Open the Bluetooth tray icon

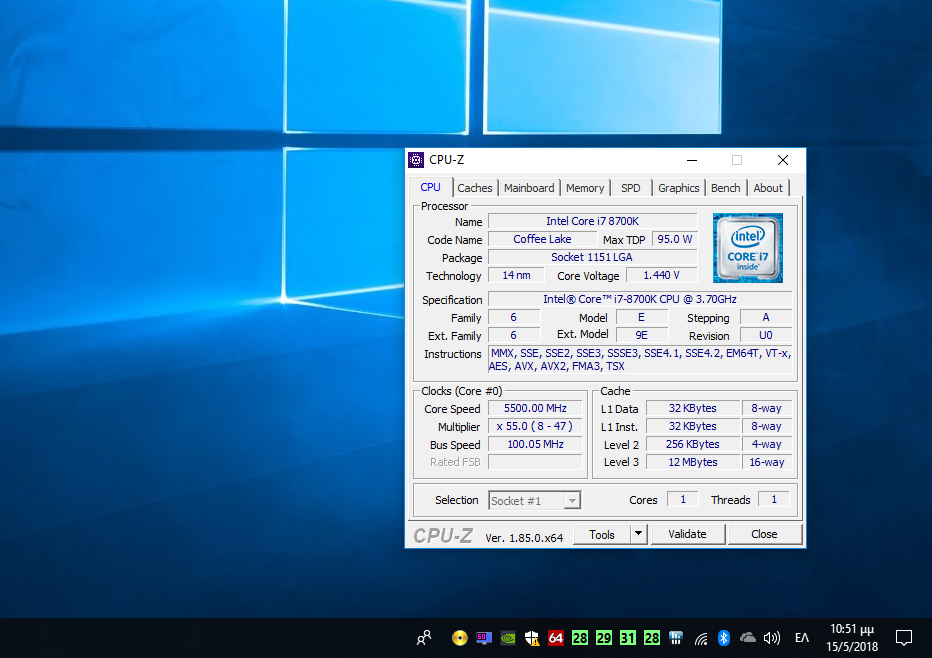pos(723,638)
